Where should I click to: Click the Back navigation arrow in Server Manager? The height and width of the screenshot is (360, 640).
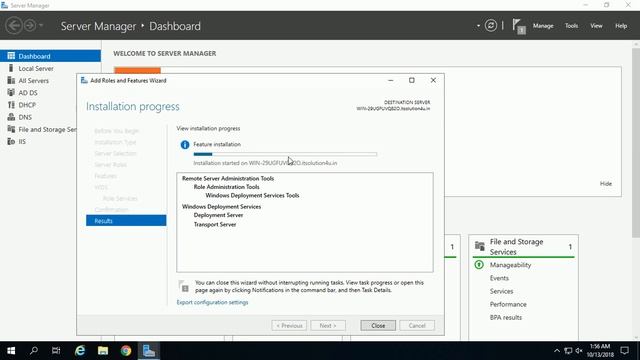[x=14, y=26]
